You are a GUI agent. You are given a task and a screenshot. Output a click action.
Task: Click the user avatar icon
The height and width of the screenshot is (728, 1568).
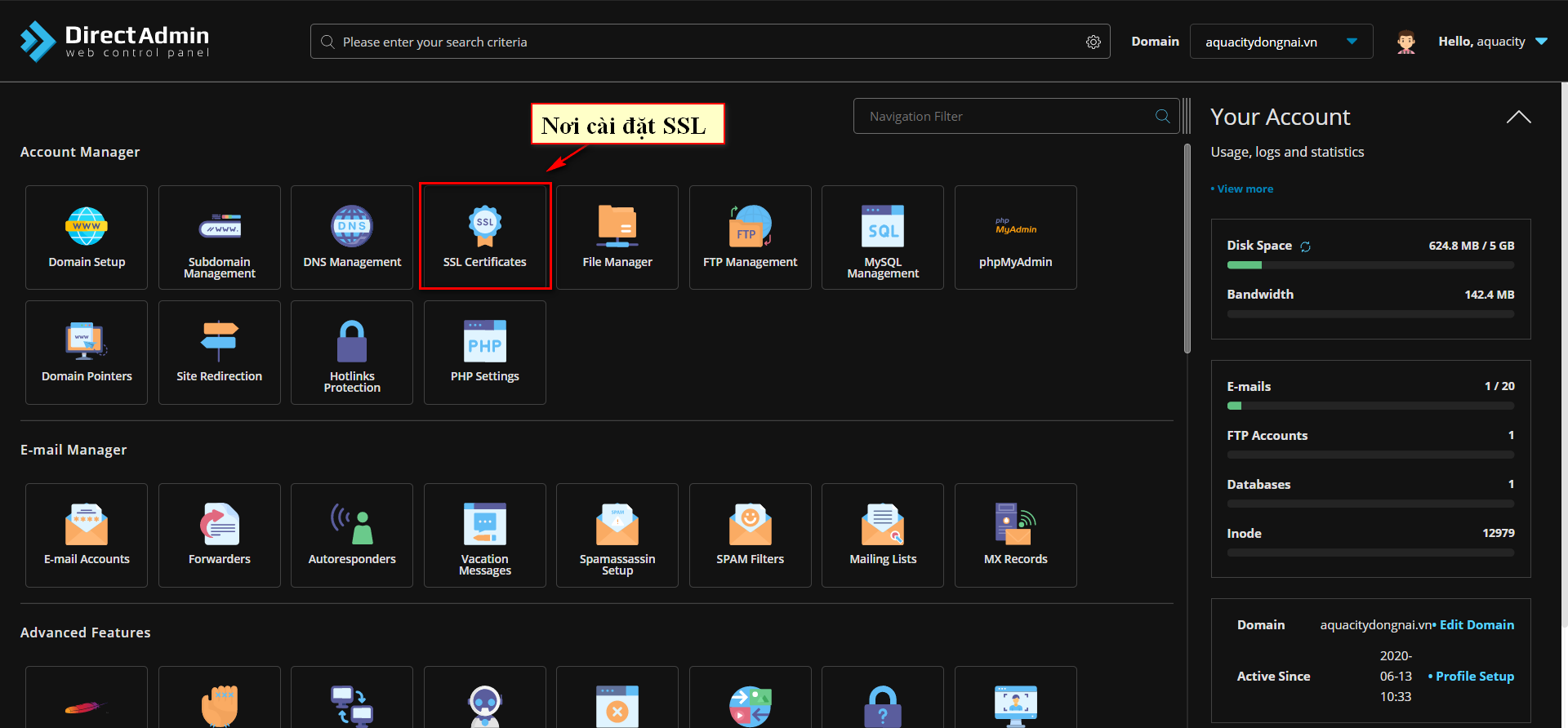coord(1405,42)
